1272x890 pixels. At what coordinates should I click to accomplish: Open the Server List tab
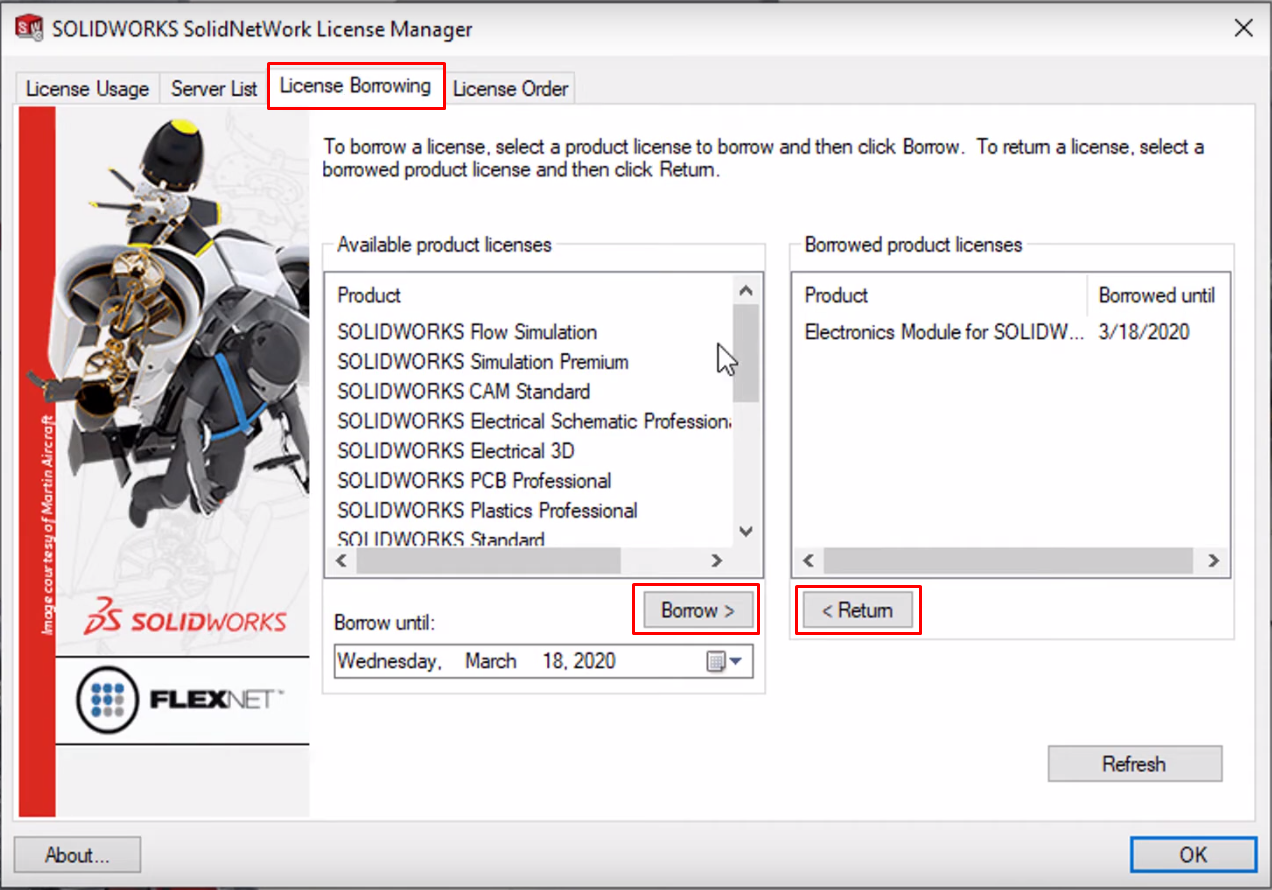pos(214,88)
